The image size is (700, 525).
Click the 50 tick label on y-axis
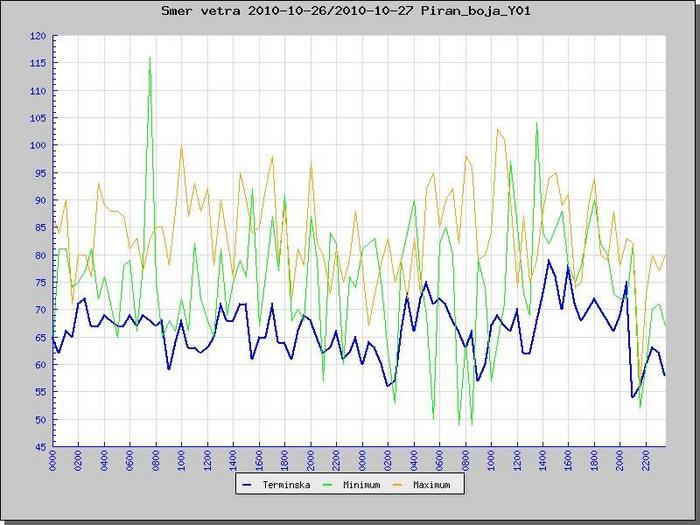40,420
